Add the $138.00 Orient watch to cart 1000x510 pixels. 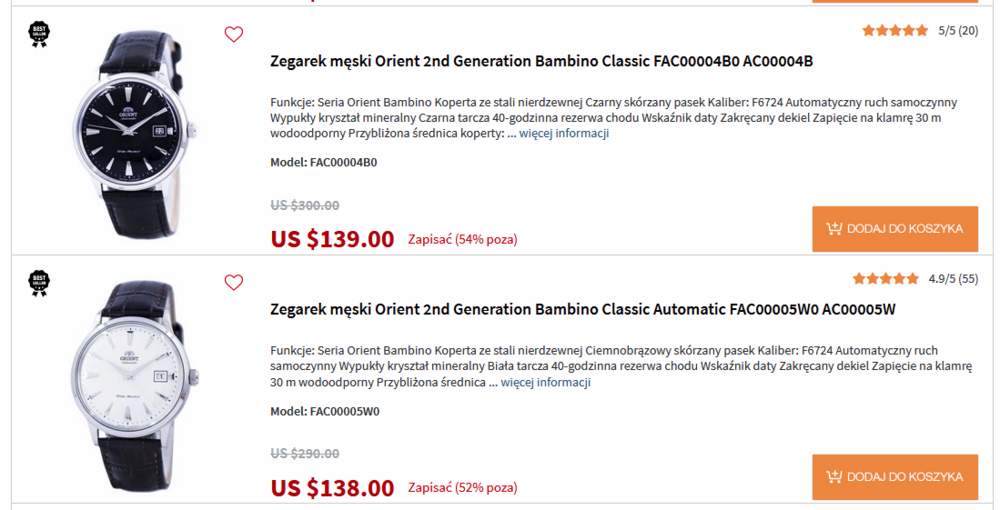895,477
